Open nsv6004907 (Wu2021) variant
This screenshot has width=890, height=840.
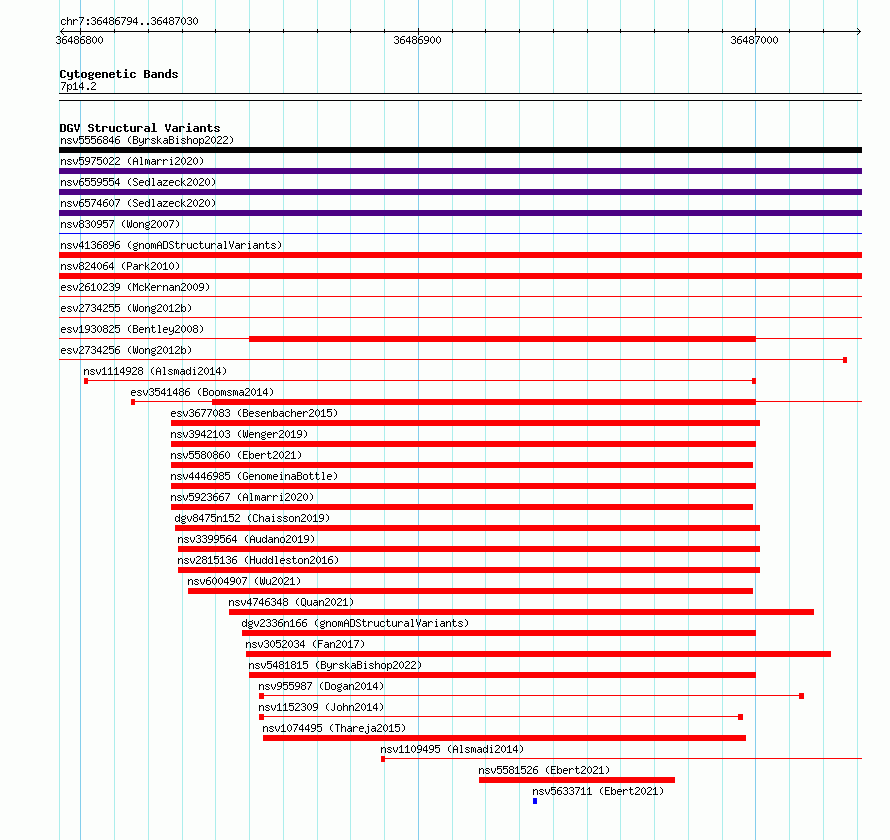click(244, 581)
